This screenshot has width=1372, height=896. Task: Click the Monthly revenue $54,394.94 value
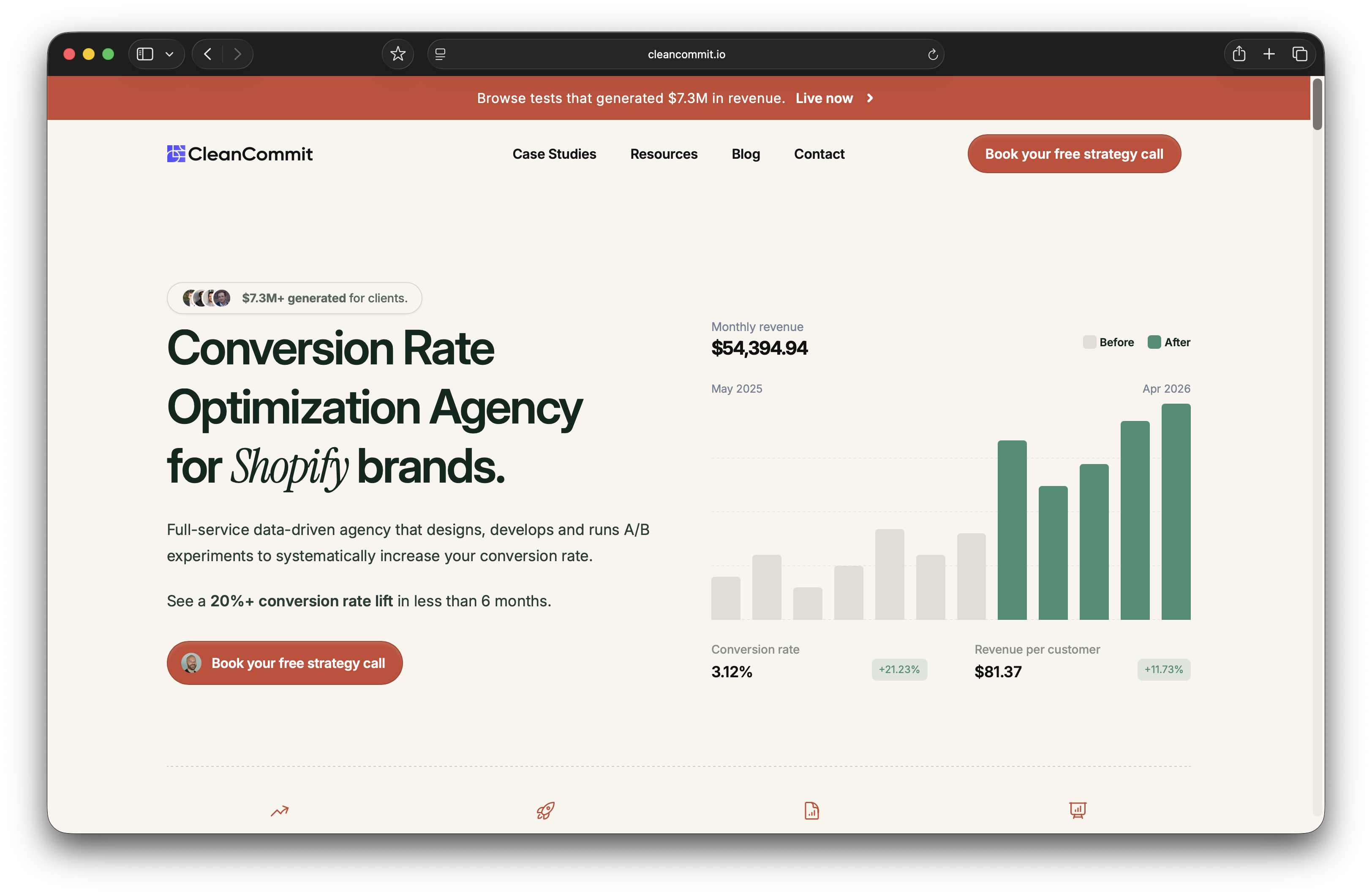pos(759,348)
